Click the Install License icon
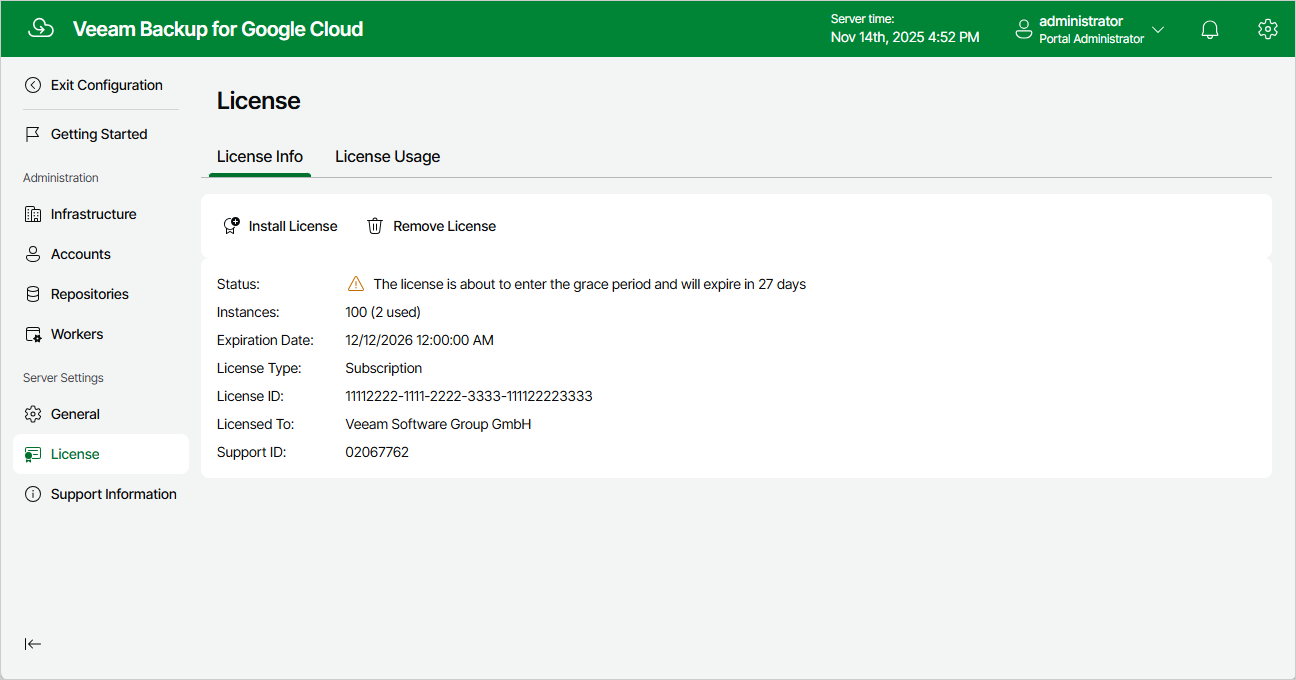This screenshot has width=1296, height=680. pos(231,226)
